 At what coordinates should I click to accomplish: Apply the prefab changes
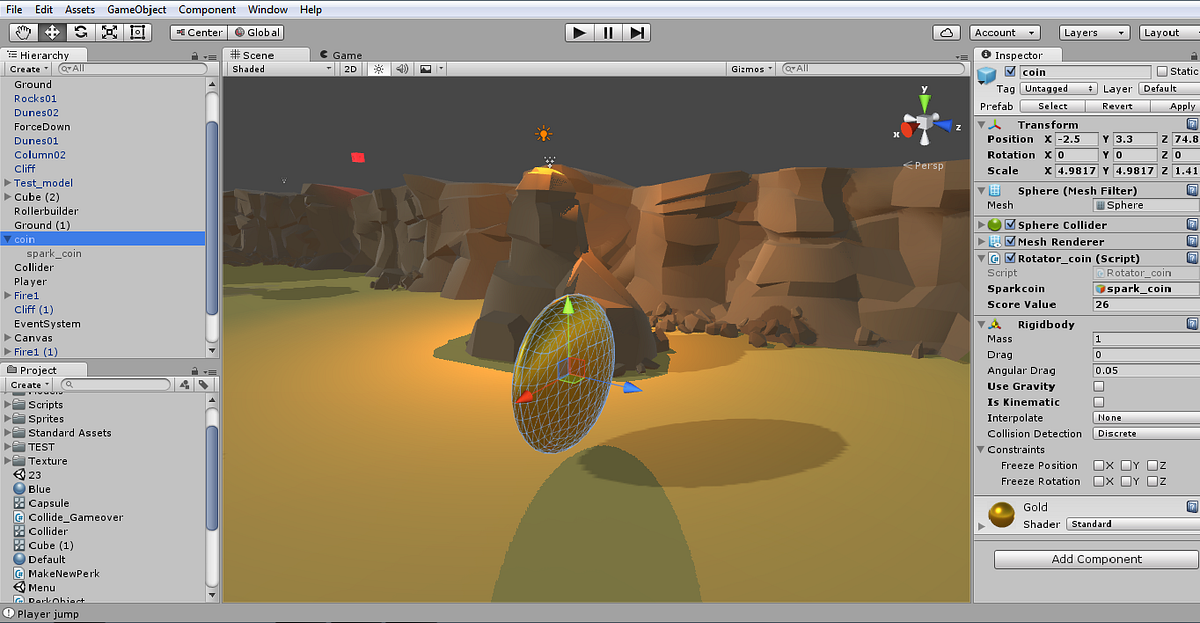pos(1180,105)
